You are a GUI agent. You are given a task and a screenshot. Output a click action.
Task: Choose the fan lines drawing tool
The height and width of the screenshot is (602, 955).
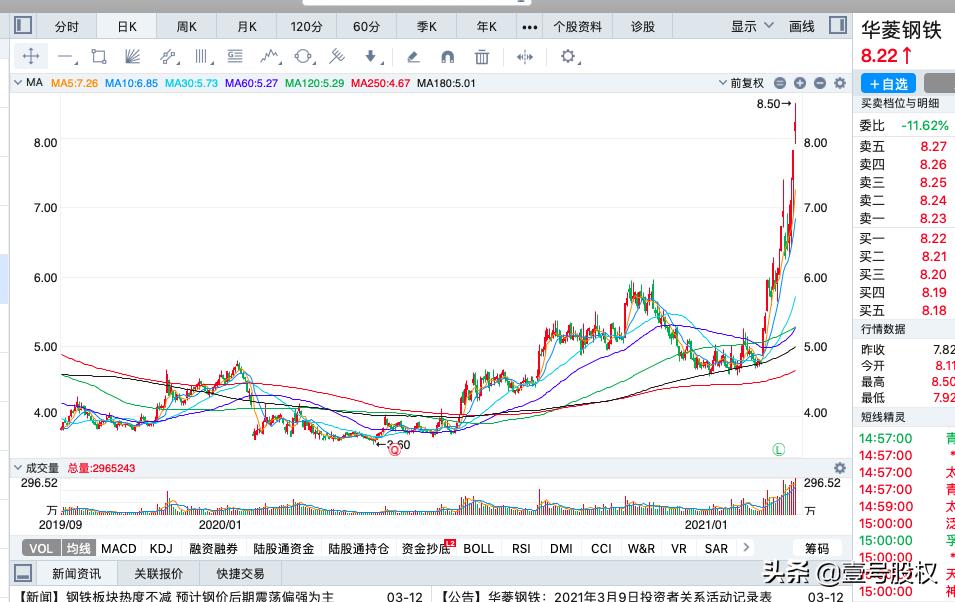(x=132, y=57)
